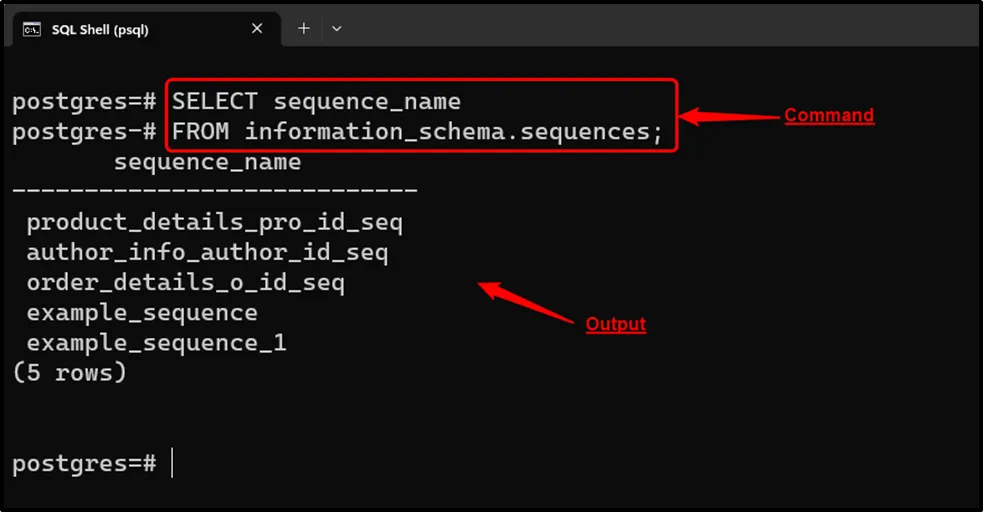Close the SQL Shell (psql) tab
The height and width of the screenshot is (512, 983).
[257, 29]
